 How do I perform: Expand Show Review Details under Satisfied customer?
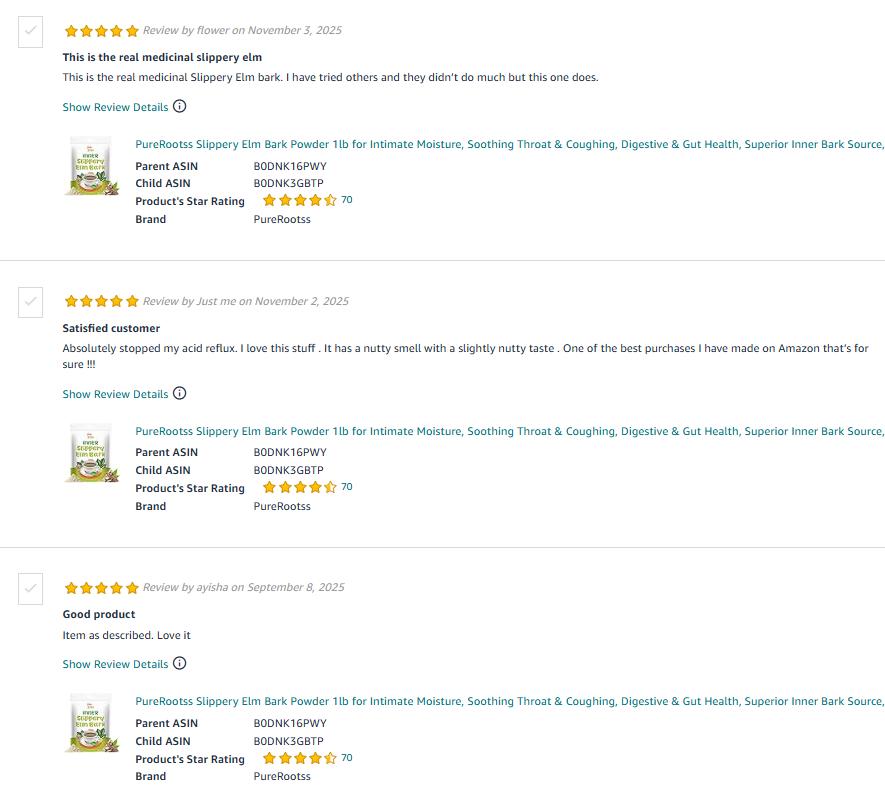(x=115, y=394)
